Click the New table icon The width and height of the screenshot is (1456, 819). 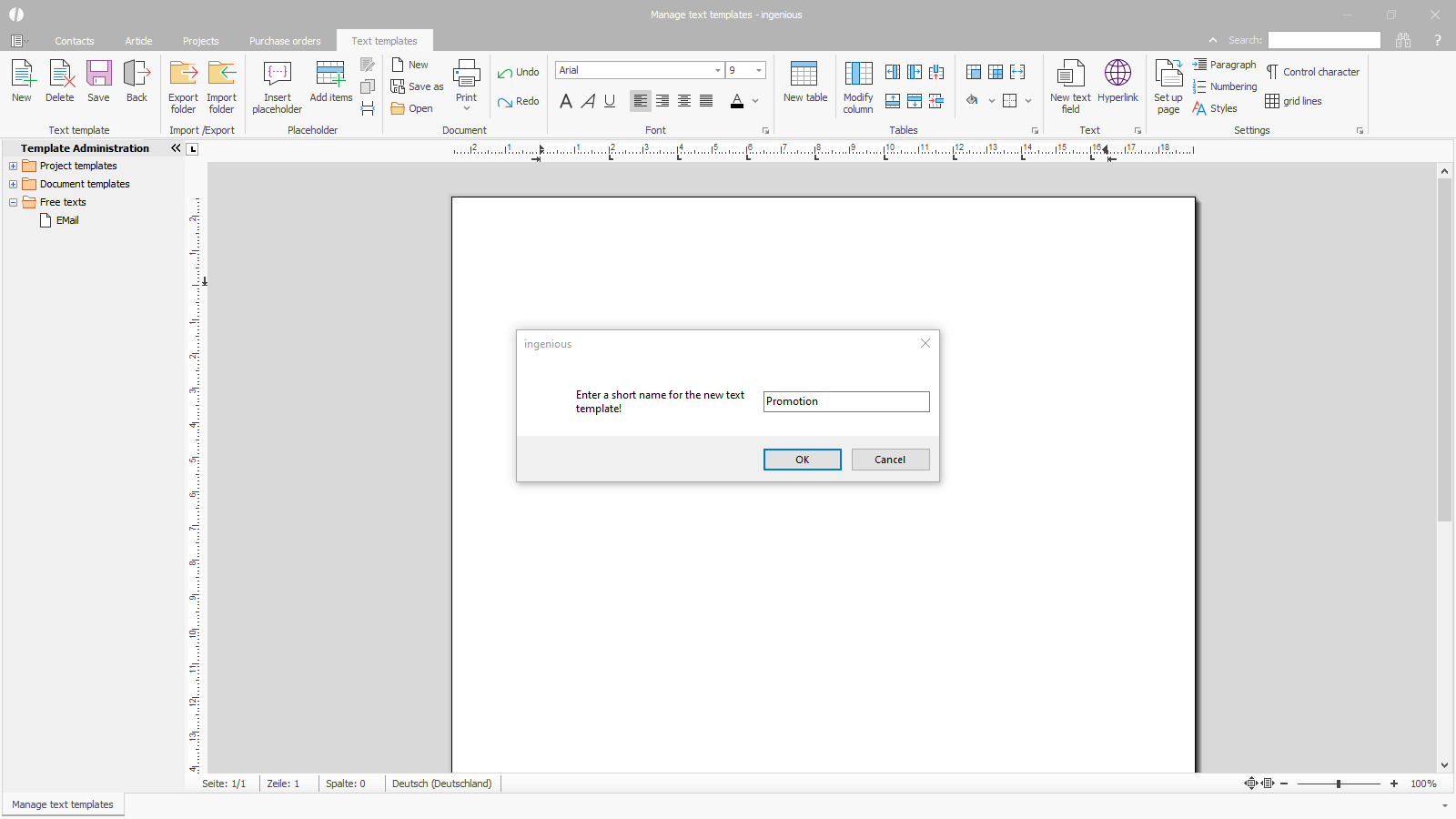coord(804,74)
